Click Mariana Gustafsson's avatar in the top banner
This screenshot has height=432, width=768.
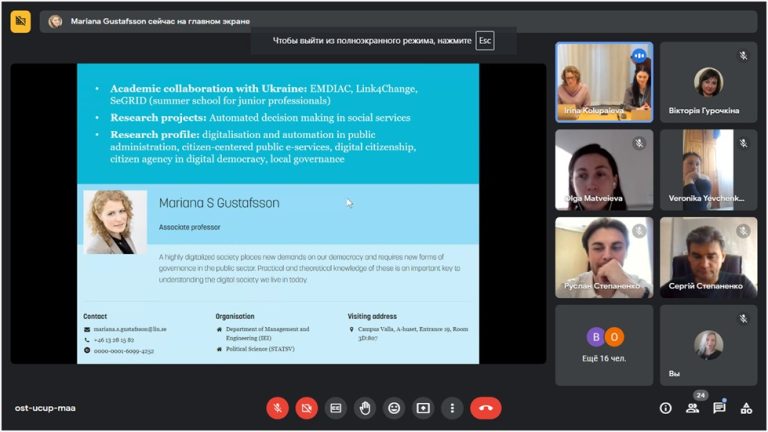[x=55, y=21]
